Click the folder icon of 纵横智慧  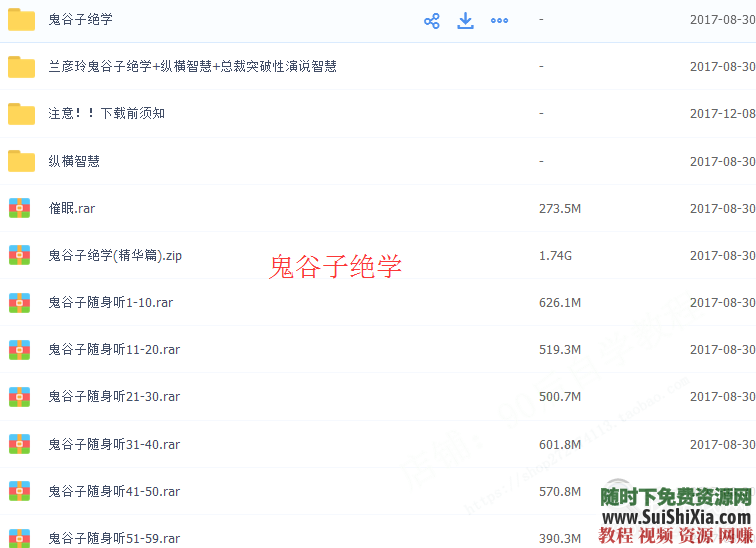[21, 161]
